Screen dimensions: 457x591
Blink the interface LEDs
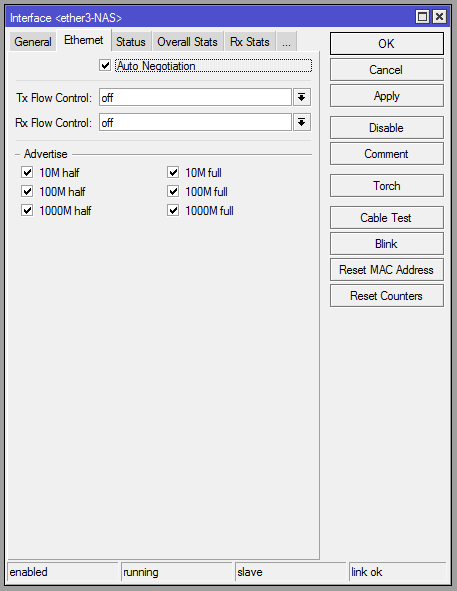(x=387, y=244)
